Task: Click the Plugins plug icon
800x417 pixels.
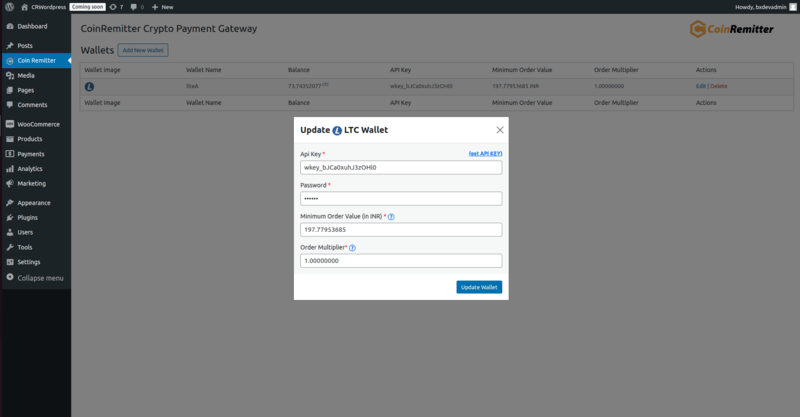Action: coord(10,217)
